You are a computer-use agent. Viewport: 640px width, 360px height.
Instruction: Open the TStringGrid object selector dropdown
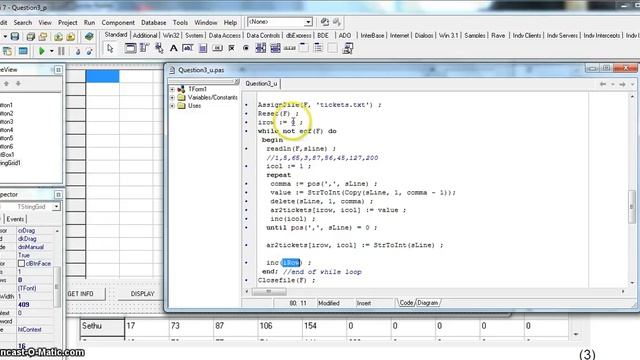point(56,207)
